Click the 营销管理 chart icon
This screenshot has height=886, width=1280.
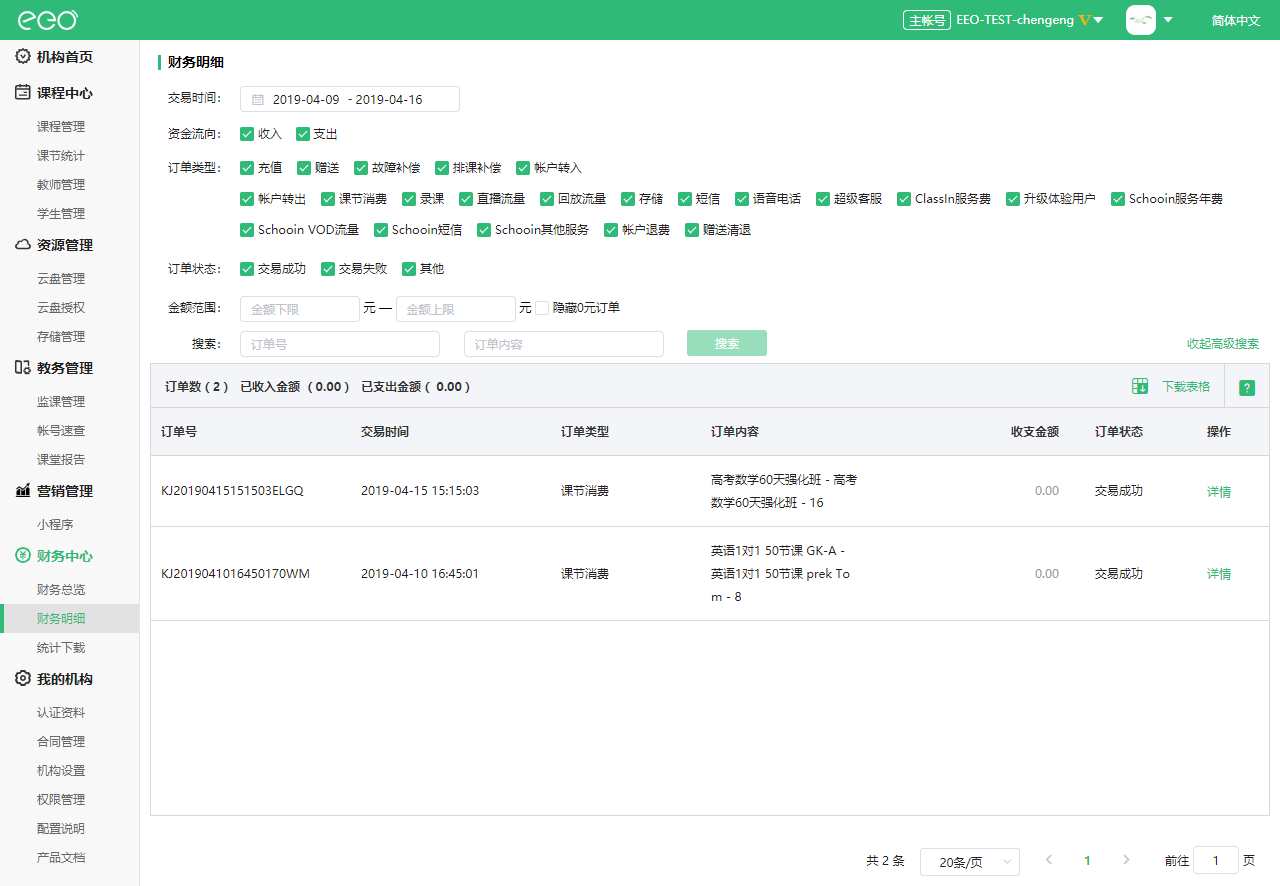(x=23, y=491)
